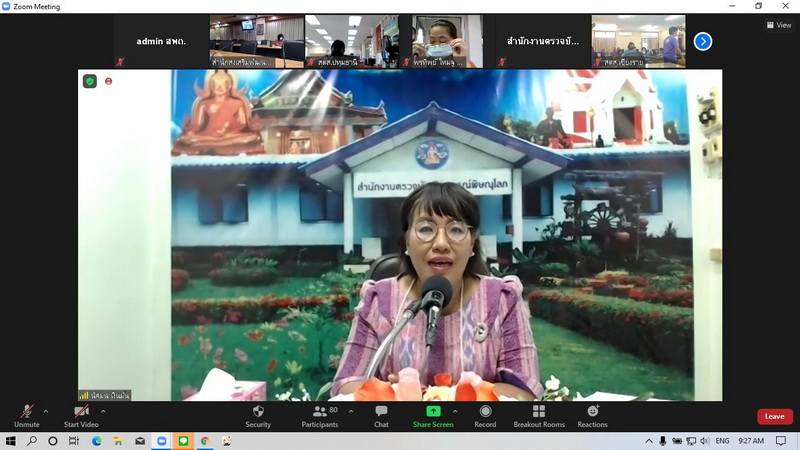Click the microphone icon in system tray
Image resolution: width=800 pixels, height=450 pixels.
coord(662,441)
